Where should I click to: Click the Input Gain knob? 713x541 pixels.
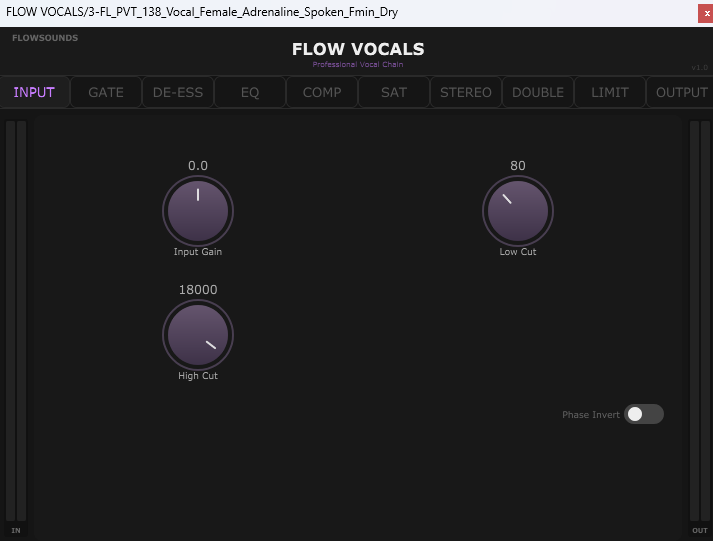[198, 211]
